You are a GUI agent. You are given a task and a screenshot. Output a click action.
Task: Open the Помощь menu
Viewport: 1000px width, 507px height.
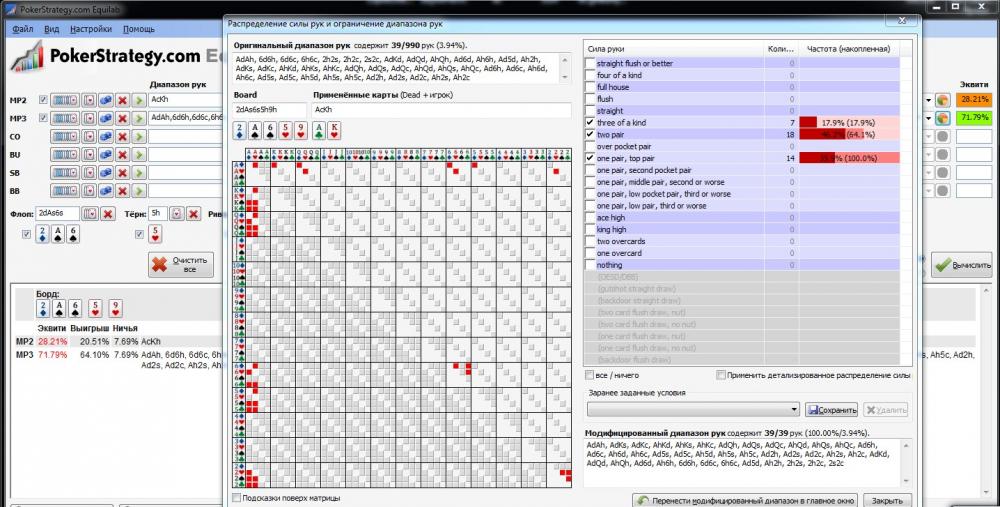[138, 29]
